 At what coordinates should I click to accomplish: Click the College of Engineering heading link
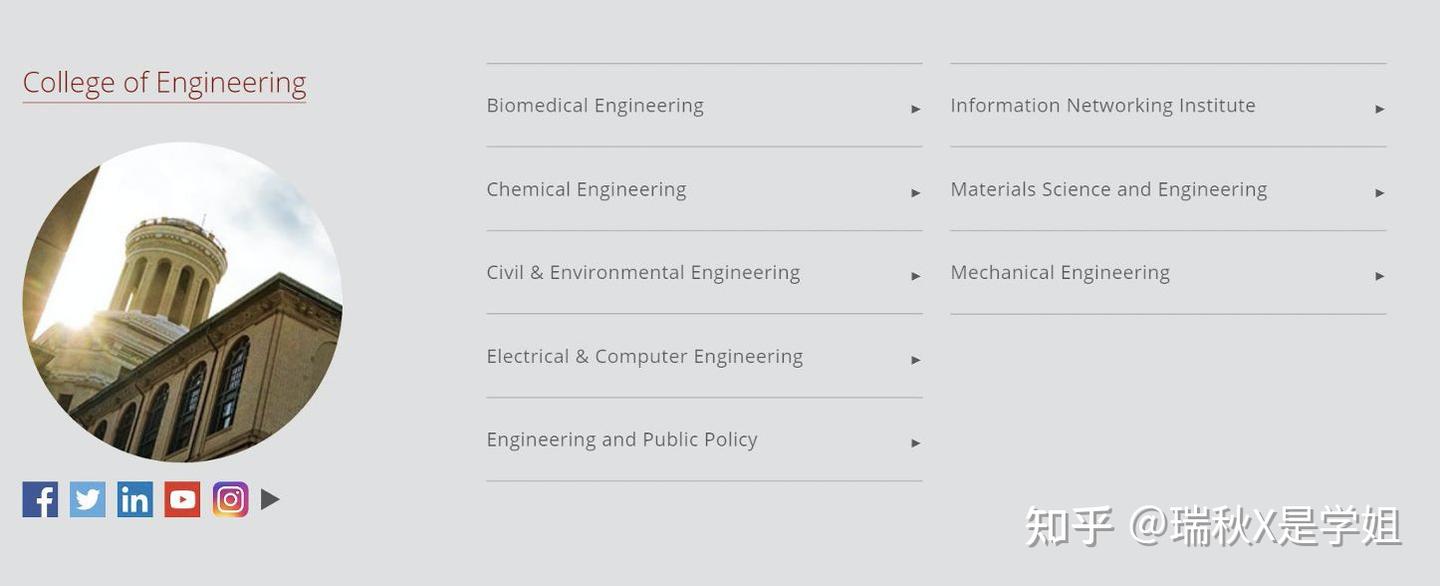click(164, 83)
